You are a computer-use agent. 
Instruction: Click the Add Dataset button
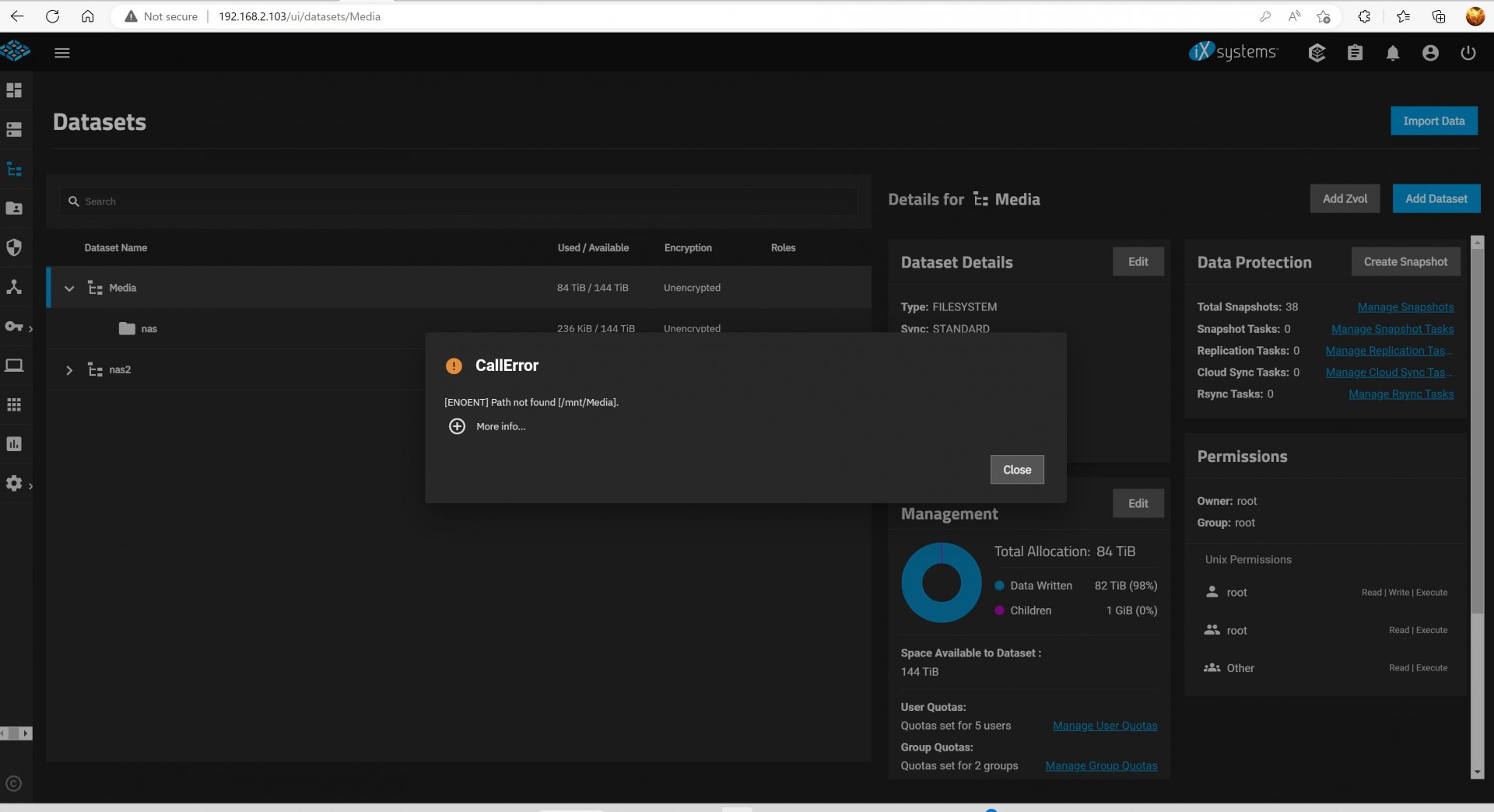tap(1436, 198)
